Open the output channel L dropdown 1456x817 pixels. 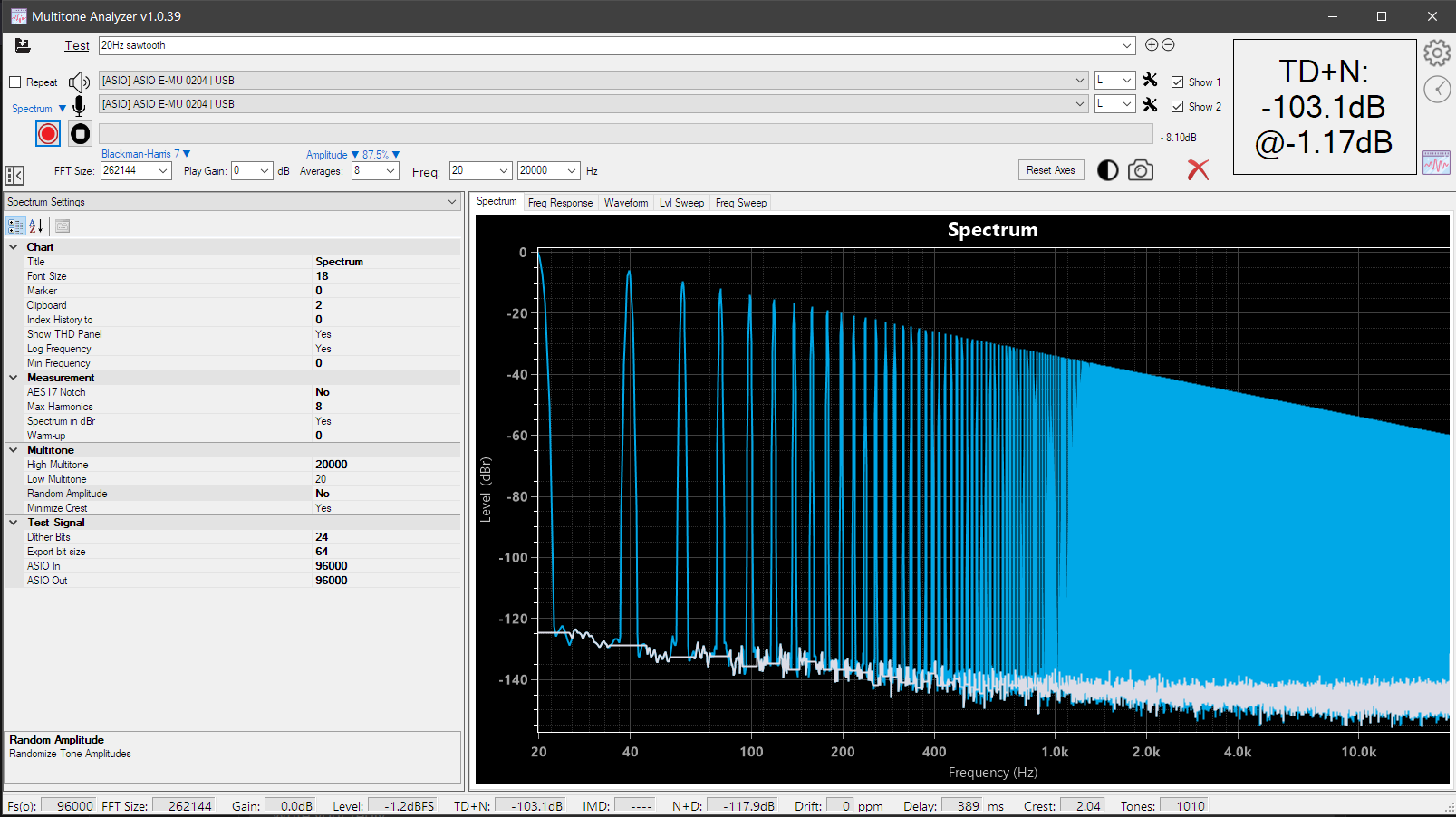point(1126,81)
